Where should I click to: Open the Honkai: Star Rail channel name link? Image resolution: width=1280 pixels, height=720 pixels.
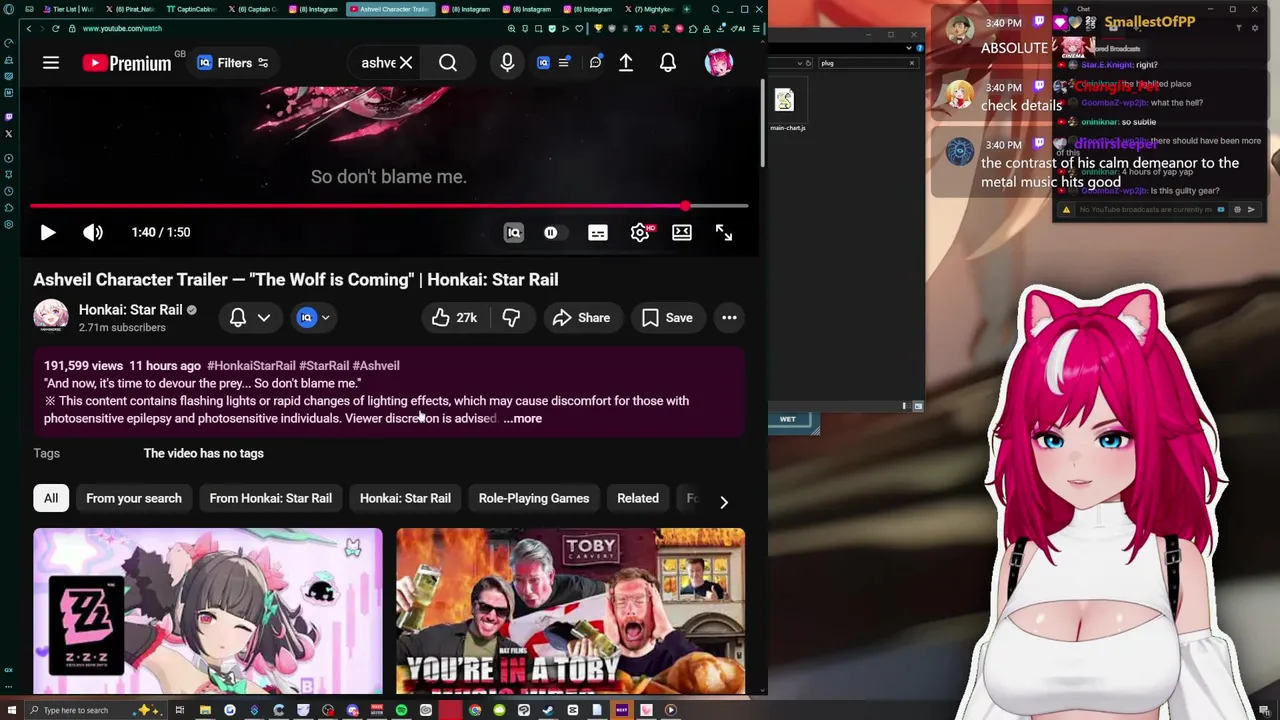[x=131, y=310]
